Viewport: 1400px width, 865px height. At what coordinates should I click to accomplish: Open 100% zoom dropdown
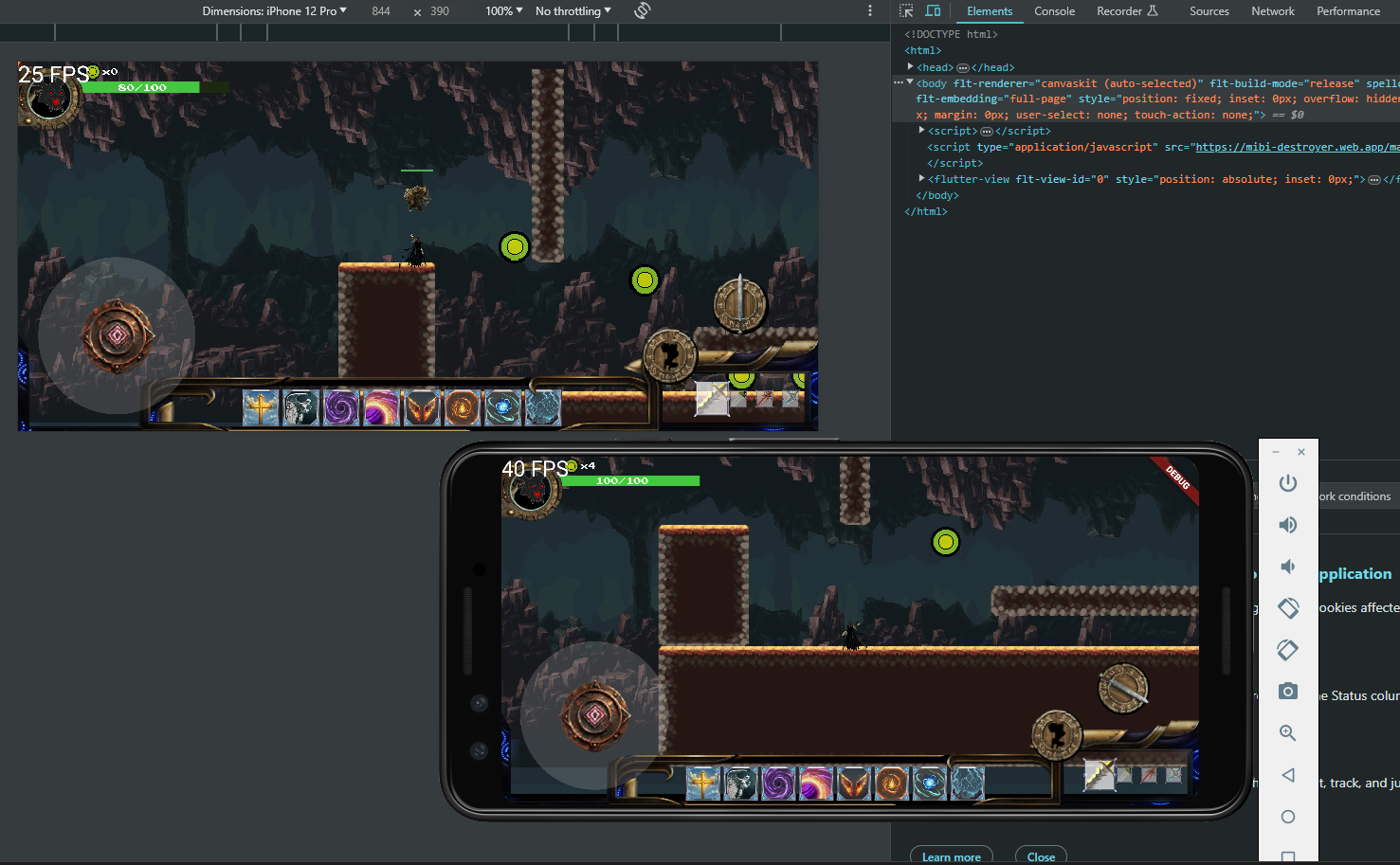(x=503, y=10)
